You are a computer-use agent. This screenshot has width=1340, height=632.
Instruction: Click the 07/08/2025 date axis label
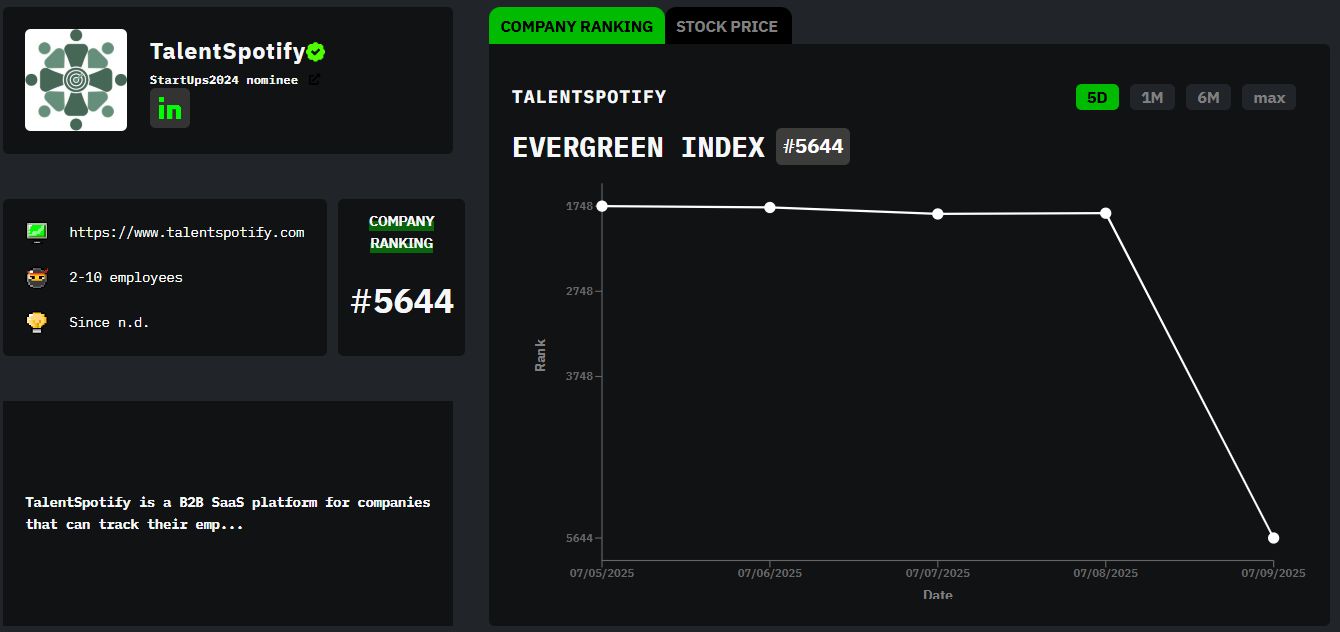point(1106,573)
